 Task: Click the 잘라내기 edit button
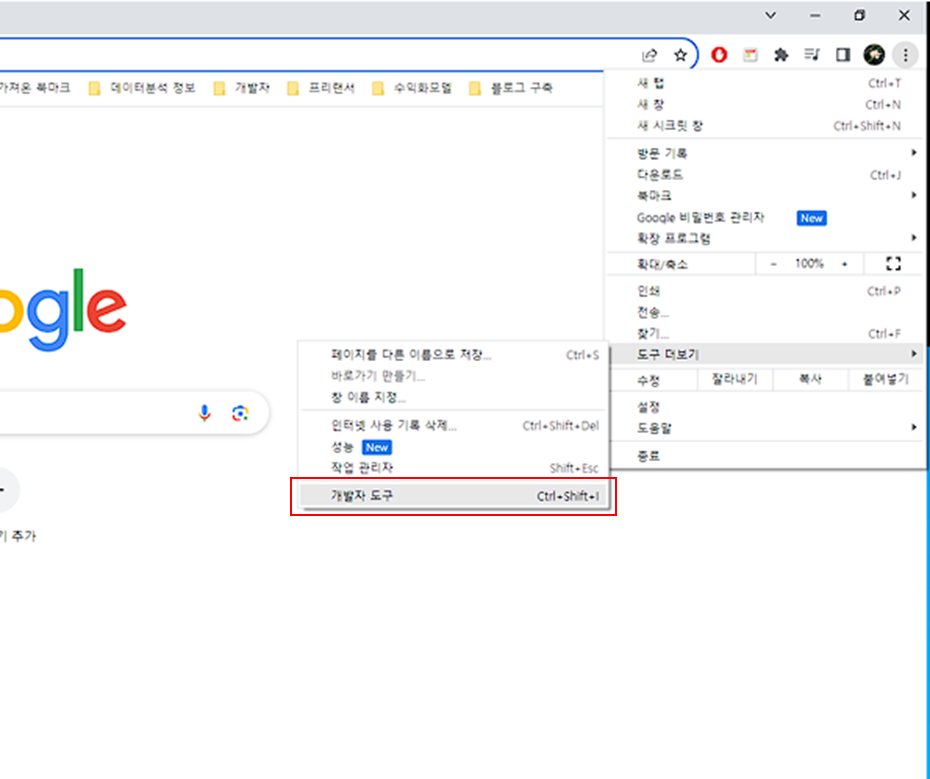[x=735, y=379]
